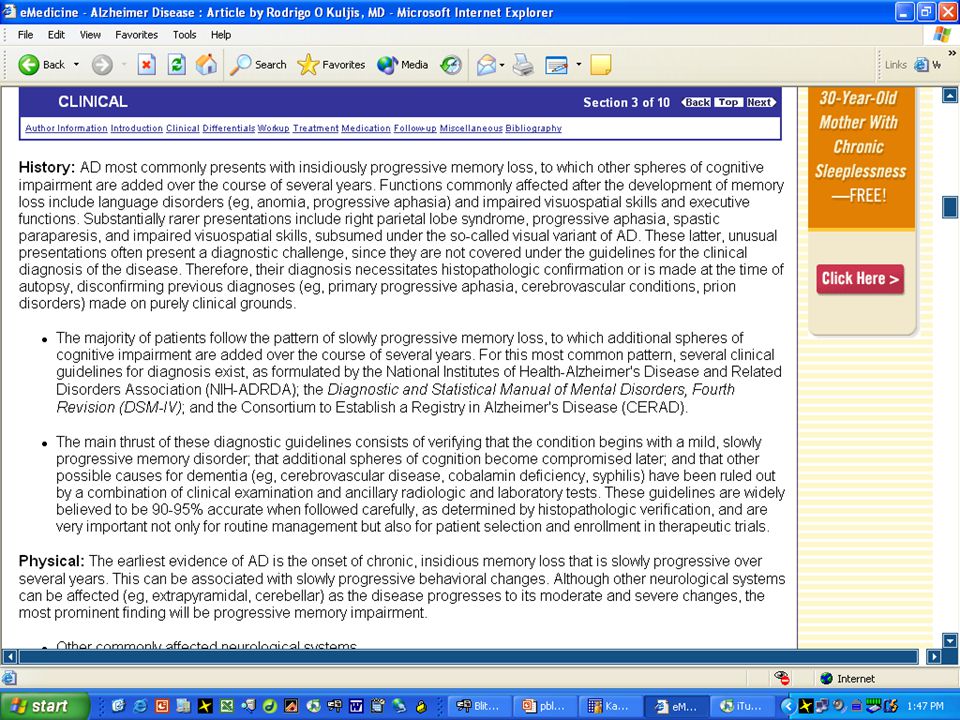
Task: Refresh the page with the green arrows icon
Action: click(x=176, y=64)
